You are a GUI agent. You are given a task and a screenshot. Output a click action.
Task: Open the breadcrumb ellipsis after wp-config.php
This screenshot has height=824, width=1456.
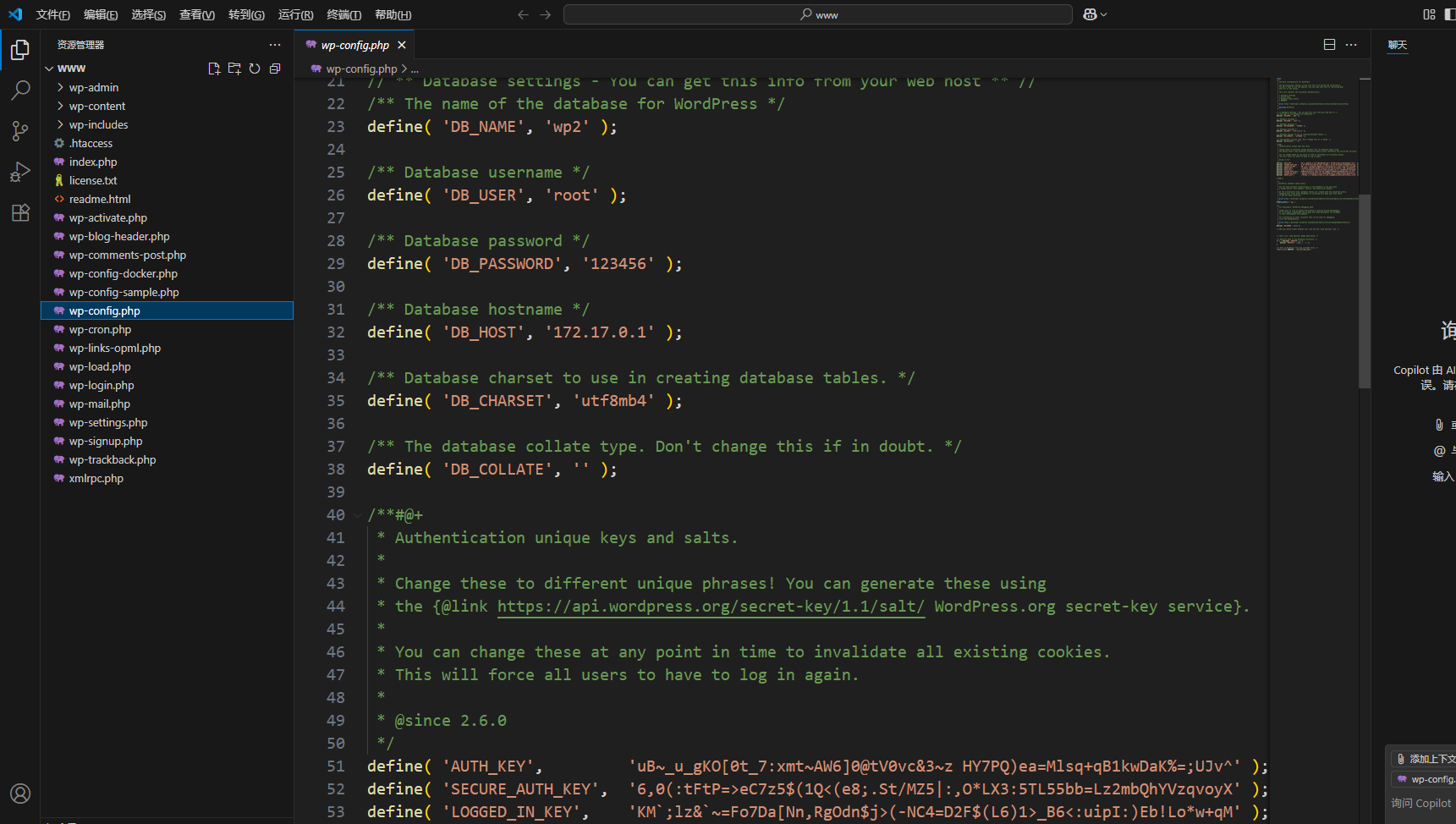[415, 69]
